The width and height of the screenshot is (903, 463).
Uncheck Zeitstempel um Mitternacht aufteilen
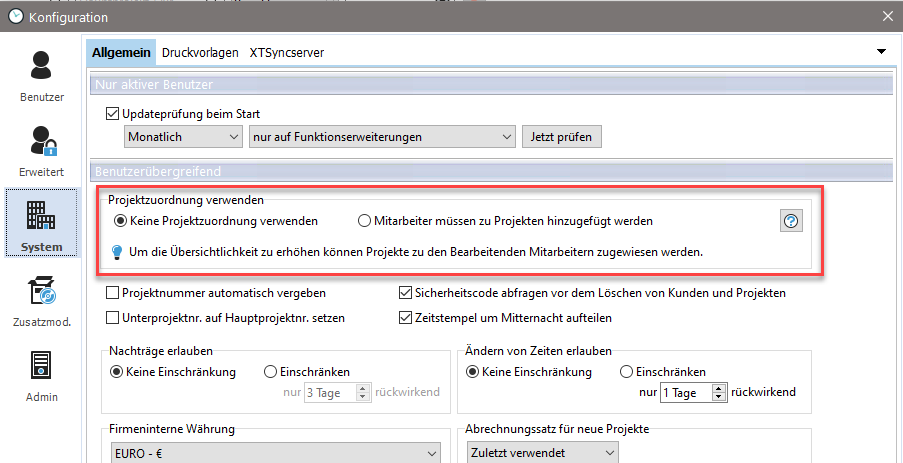coord(406,318)
